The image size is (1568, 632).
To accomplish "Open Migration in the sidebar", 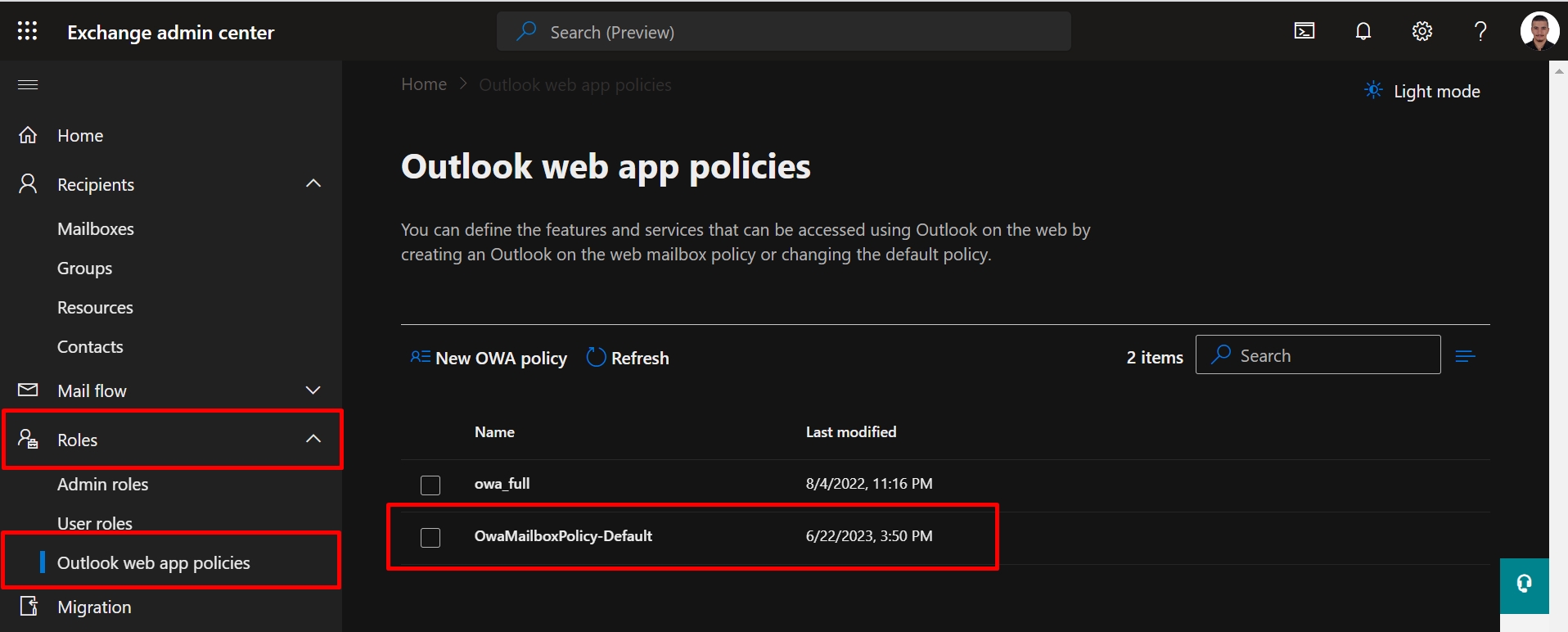I will click(x=94, y=607).
